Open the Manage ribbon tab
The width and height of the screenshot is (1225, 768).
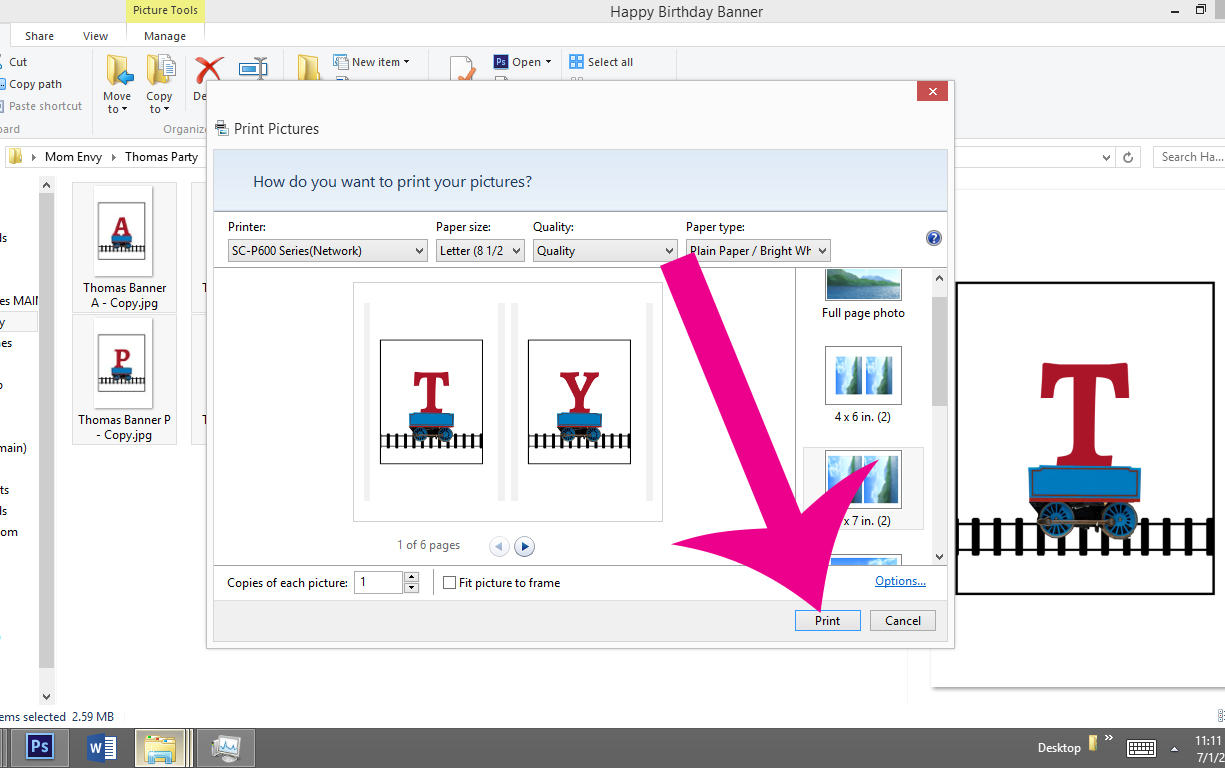[165, 36]
